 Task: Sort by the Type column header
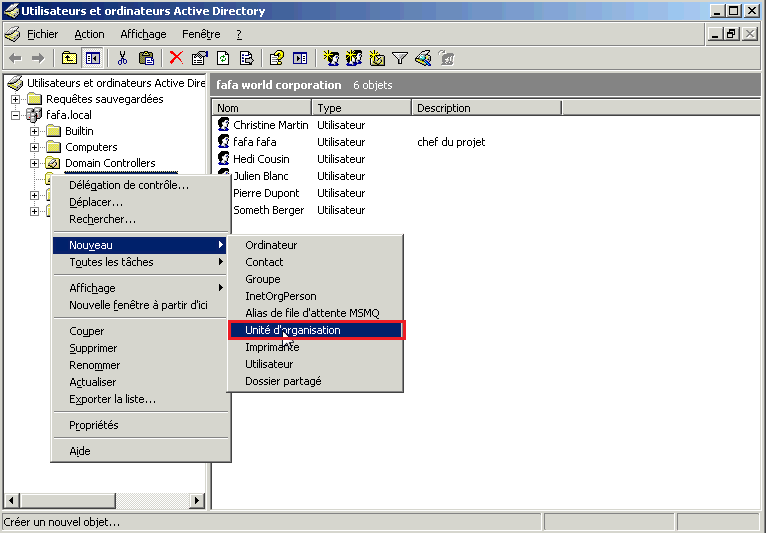(x=362, y=107)
